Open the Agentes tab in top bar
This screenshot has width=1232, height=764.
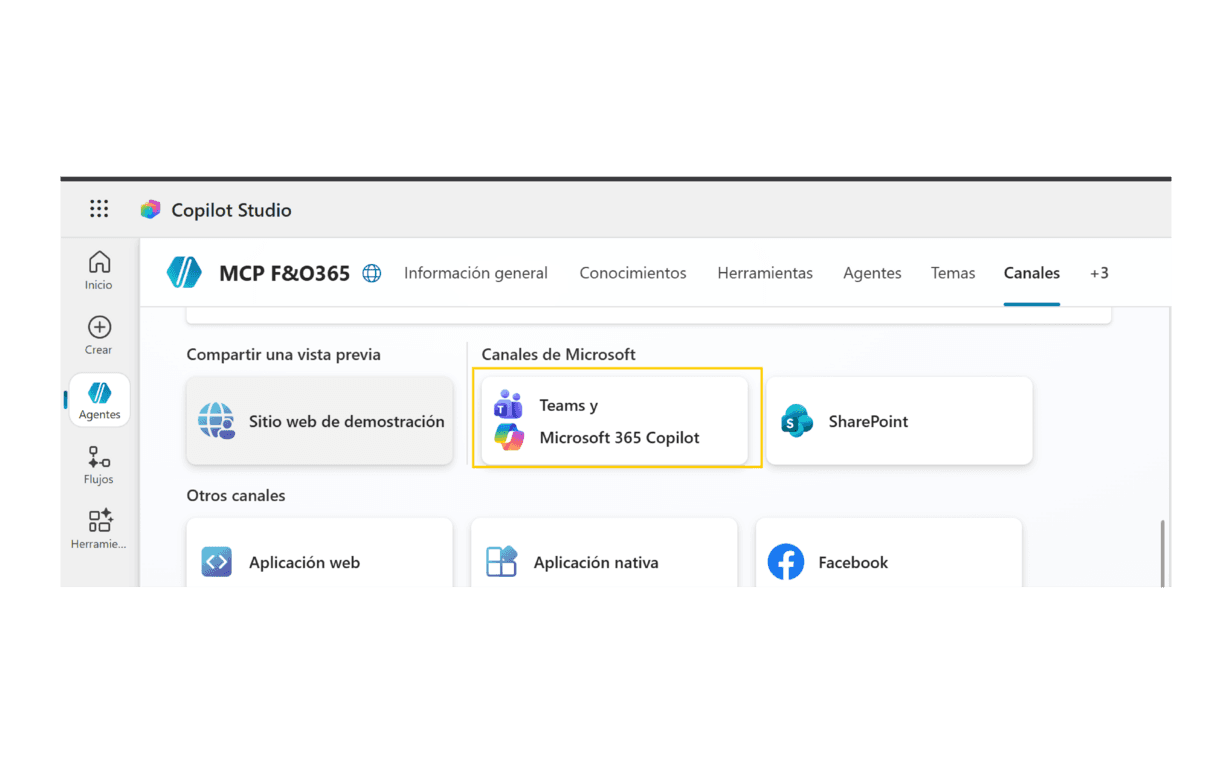(872, 273)
